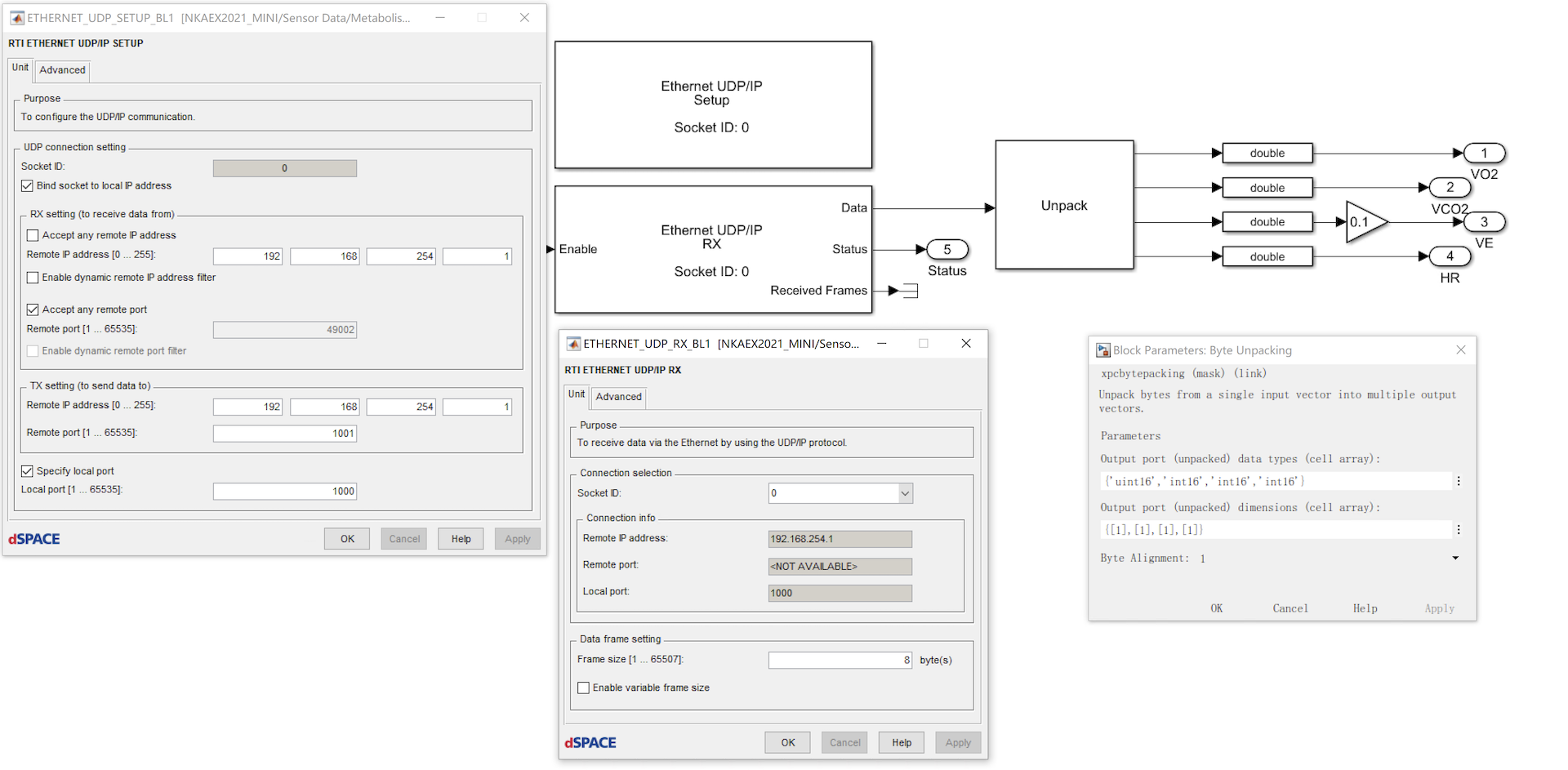Click the terminator on Received Frames output
1568x770 pixels.
[x=910, y=291]
